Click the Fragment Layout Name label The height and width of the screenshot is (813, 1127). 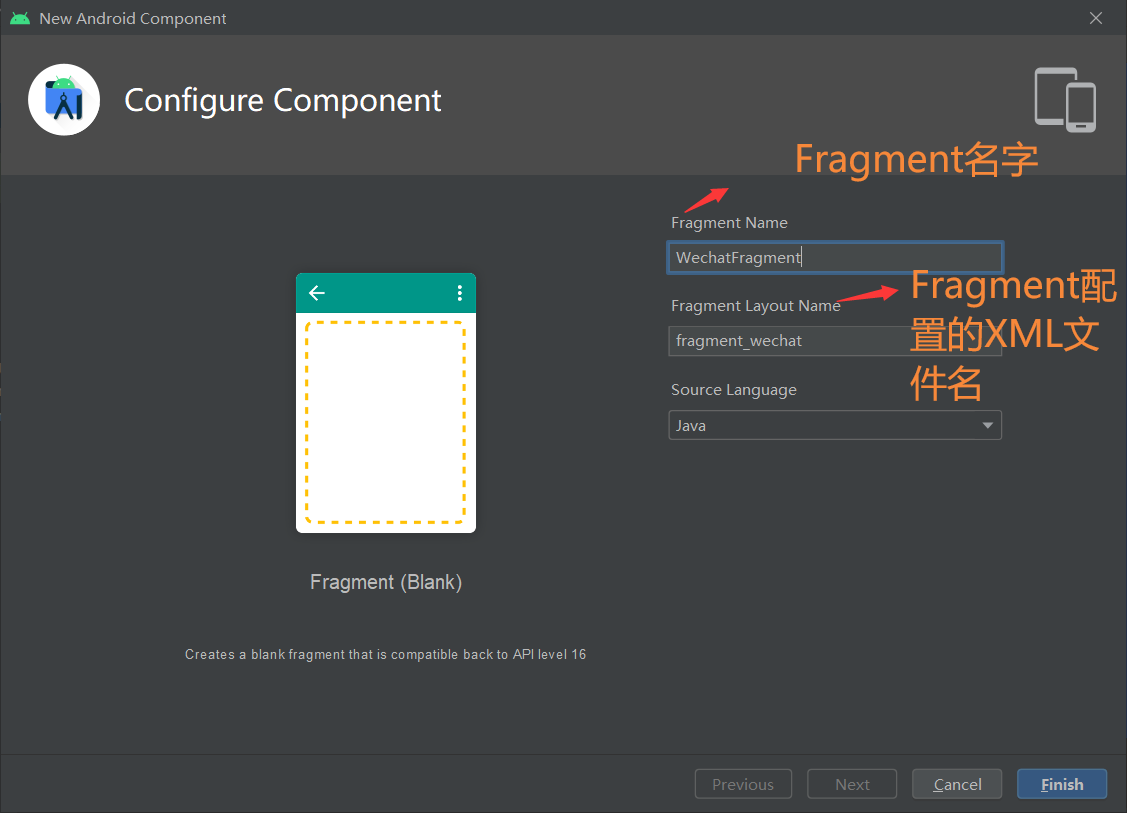(x=755, y=306)
